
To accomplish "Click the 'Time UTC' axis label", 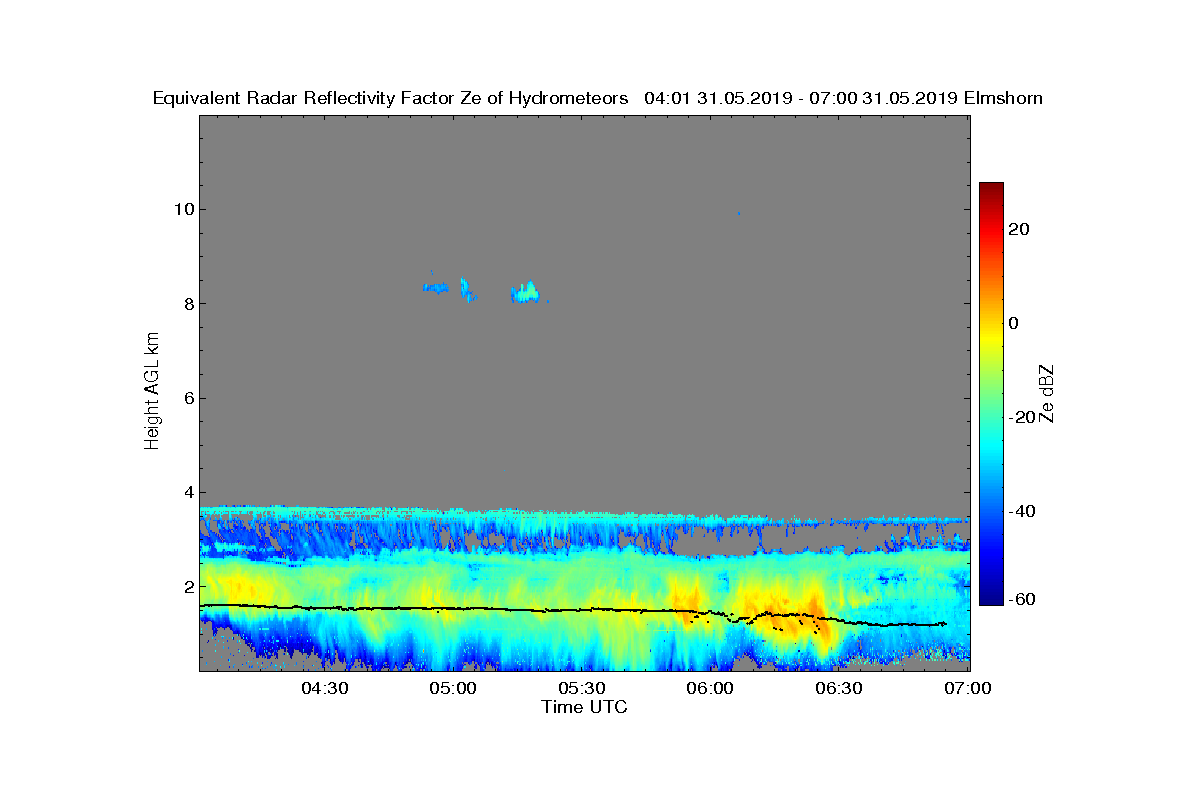I will coord(585,707).
